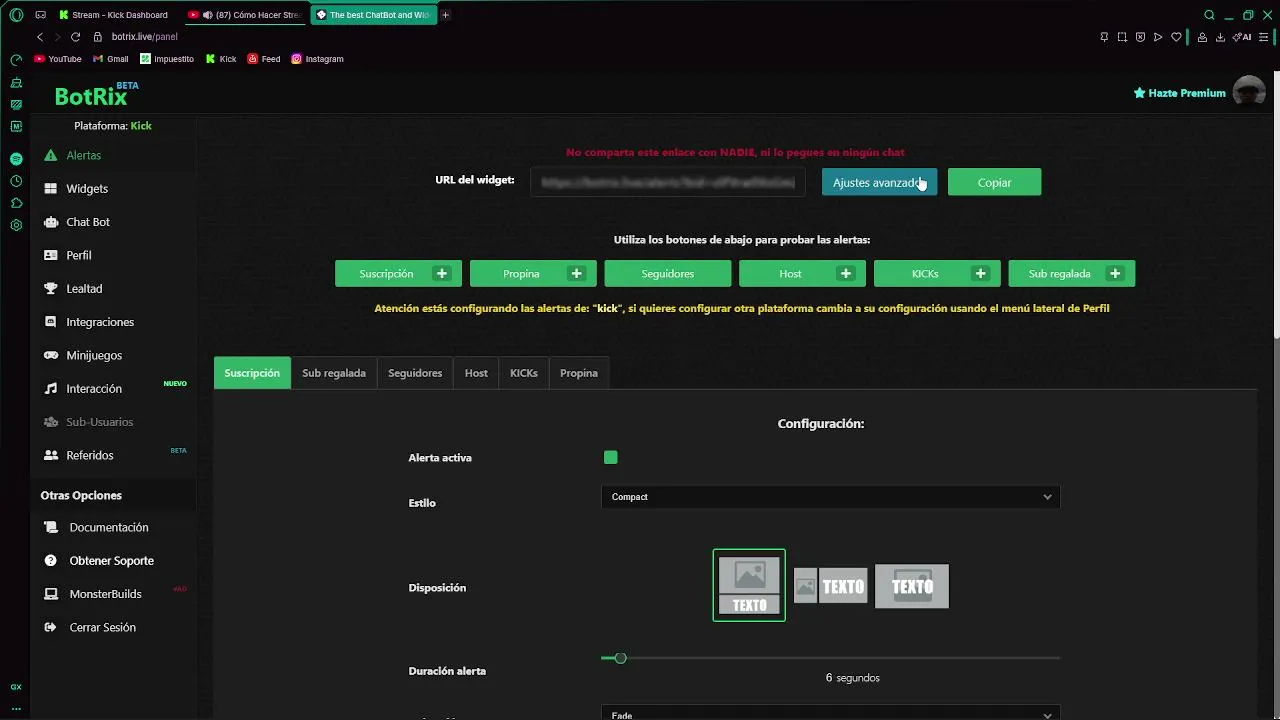The height and width of the screenshot is (720, 1280).
Task: Click the Ajustes avanzados button
Action: click(x=879, y=182)
